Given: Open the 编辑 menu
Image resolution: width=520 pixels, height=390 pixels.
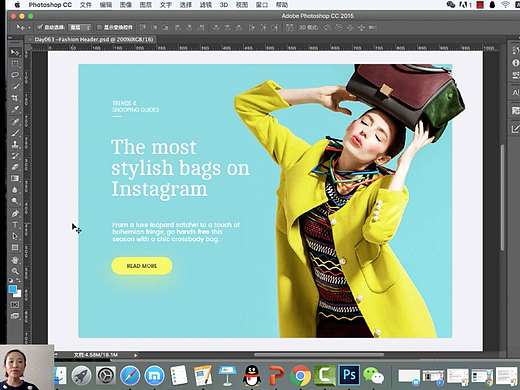Looking at the screenshot, I should [106, 5].
